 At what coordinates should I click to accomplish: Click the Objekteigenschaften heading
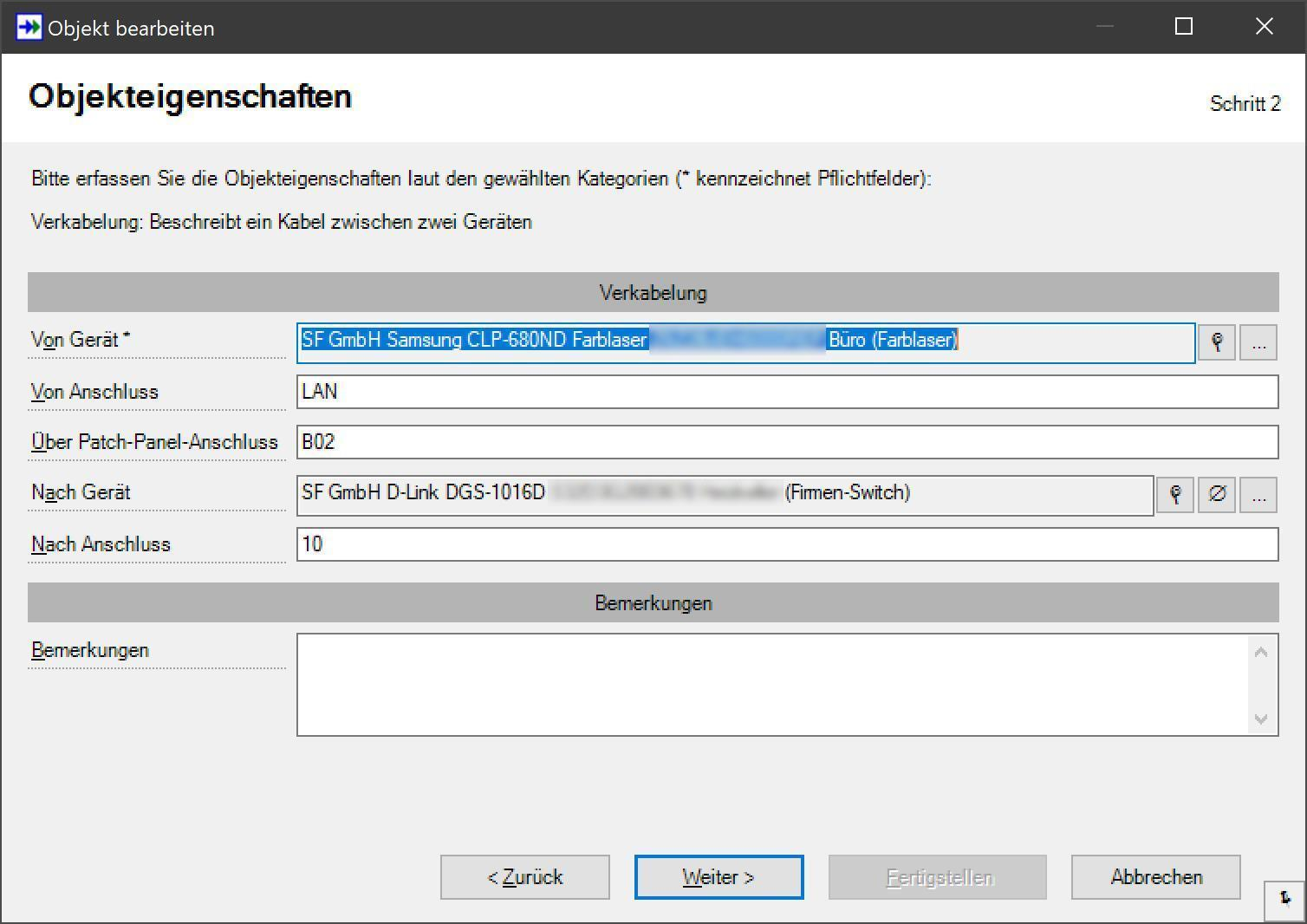pyautogui.click(x=190, y=96)
